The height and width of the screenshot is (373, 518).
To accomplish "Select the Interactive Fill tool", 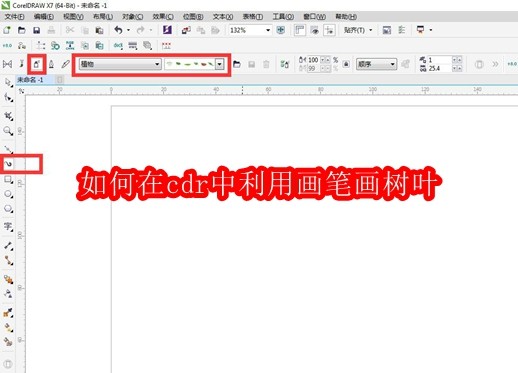I will click(8, 327).
